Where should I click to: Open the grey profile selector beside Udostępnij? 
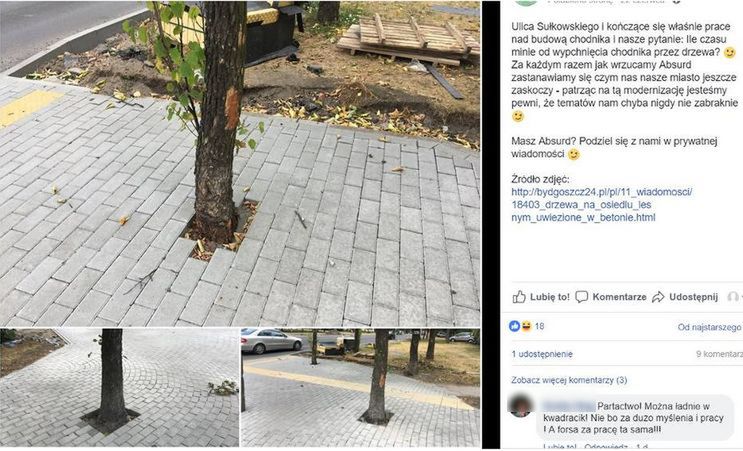click(734, 297)
